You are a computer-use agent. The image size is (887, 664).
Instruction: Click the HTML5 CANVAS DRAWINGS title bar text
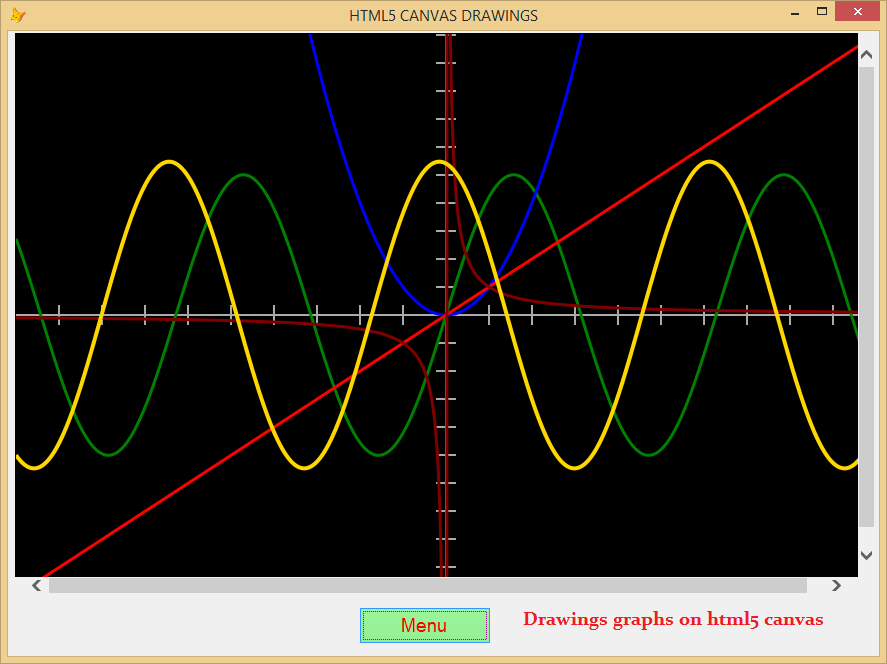click(443, 15)
